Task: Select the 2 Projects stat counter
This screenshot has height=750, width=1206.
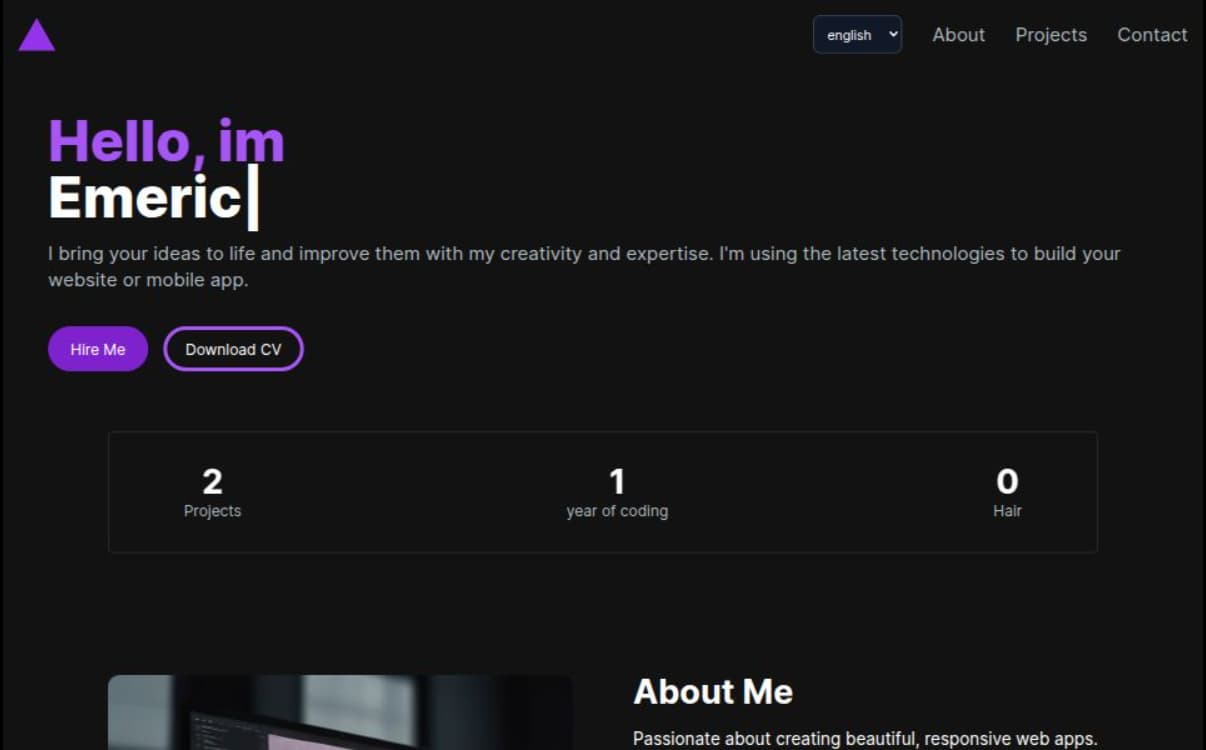Action: point(212,482)
